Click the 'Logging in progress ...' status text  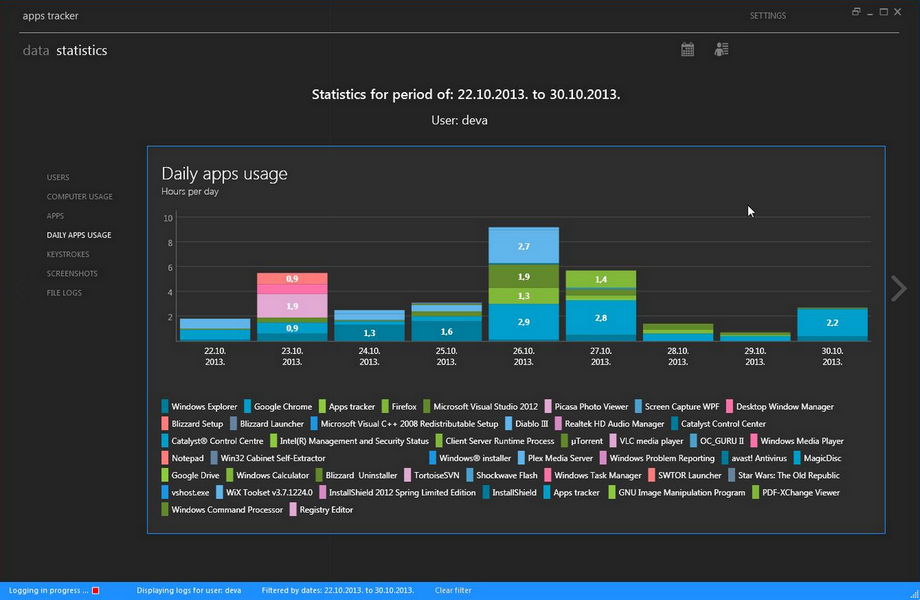tap(48, 591)
